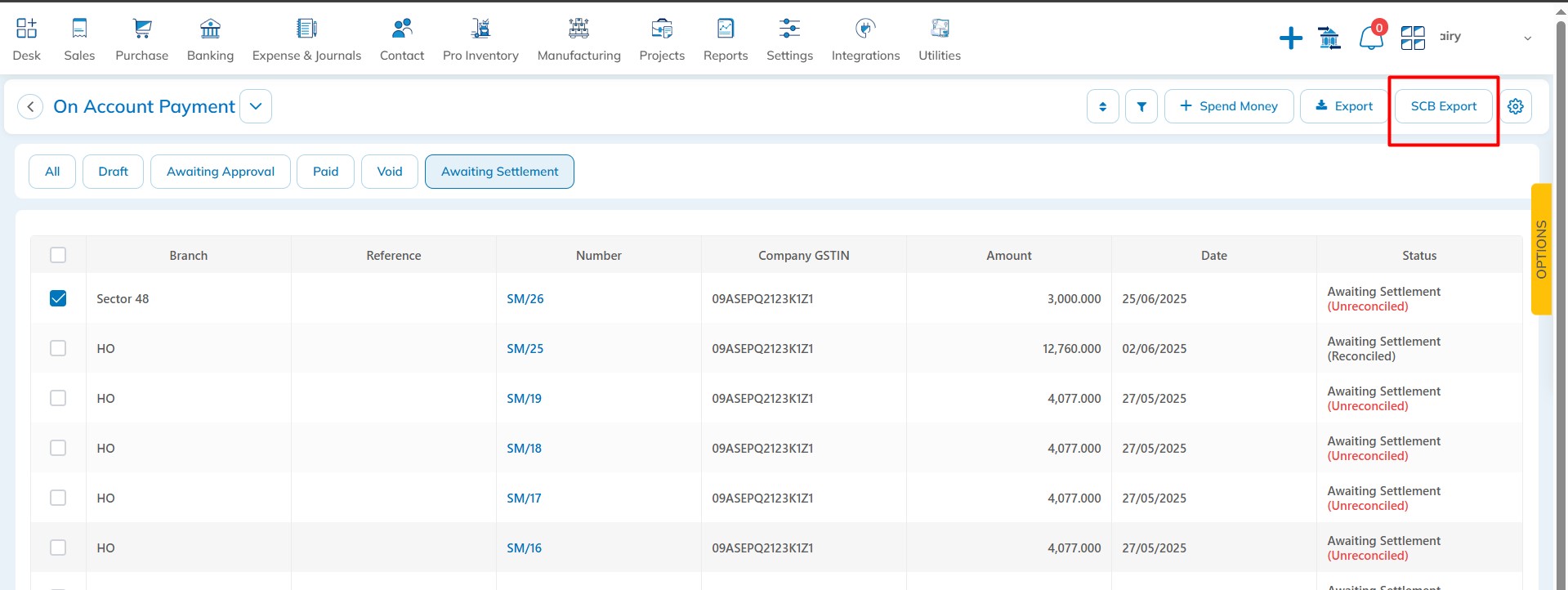The image size is (1568, 590).
Task: Click the sort arrows button
Action: click(1103, 106)
